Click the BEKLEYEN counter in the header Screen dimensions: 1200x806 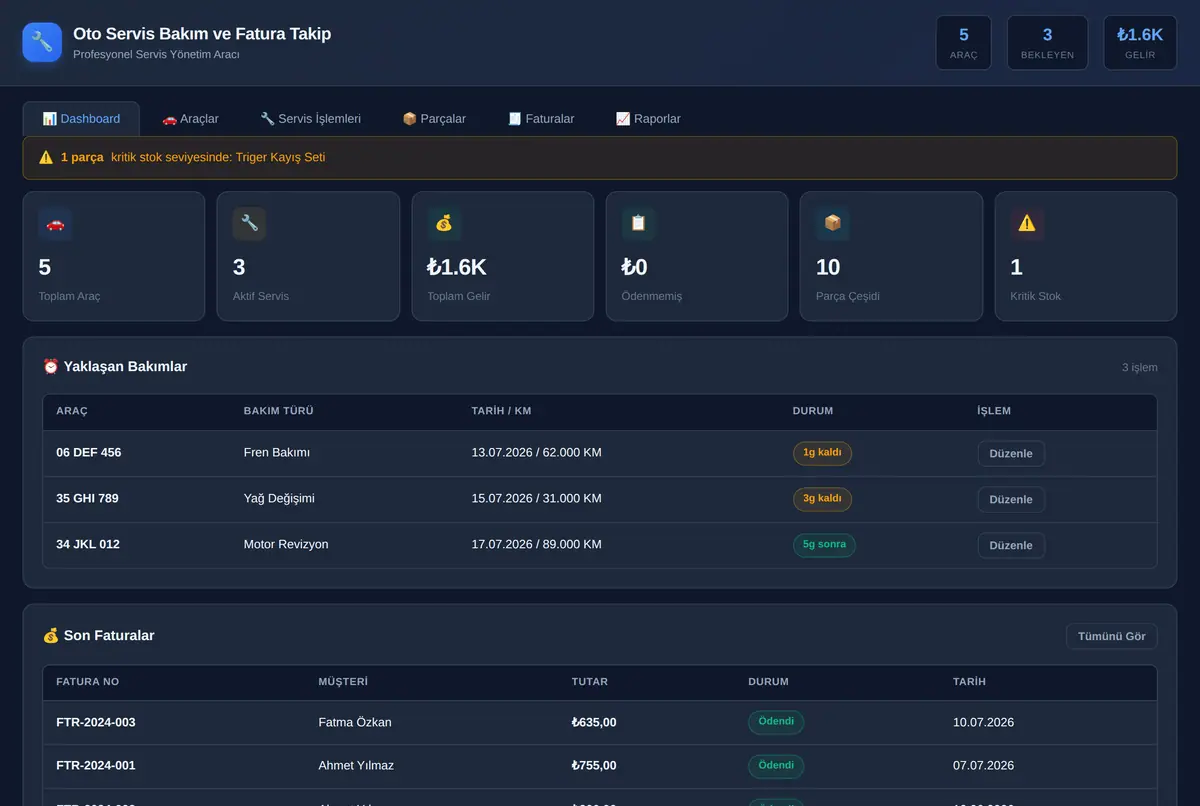(x=1047, y=43)
